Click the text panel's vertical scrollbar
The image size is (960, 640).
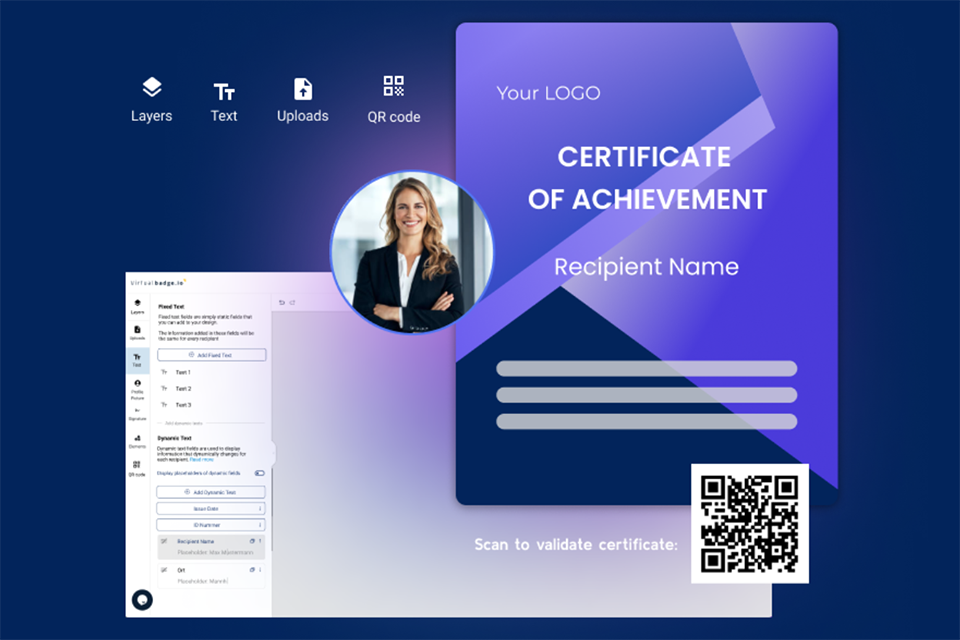[x=272, y=510]
